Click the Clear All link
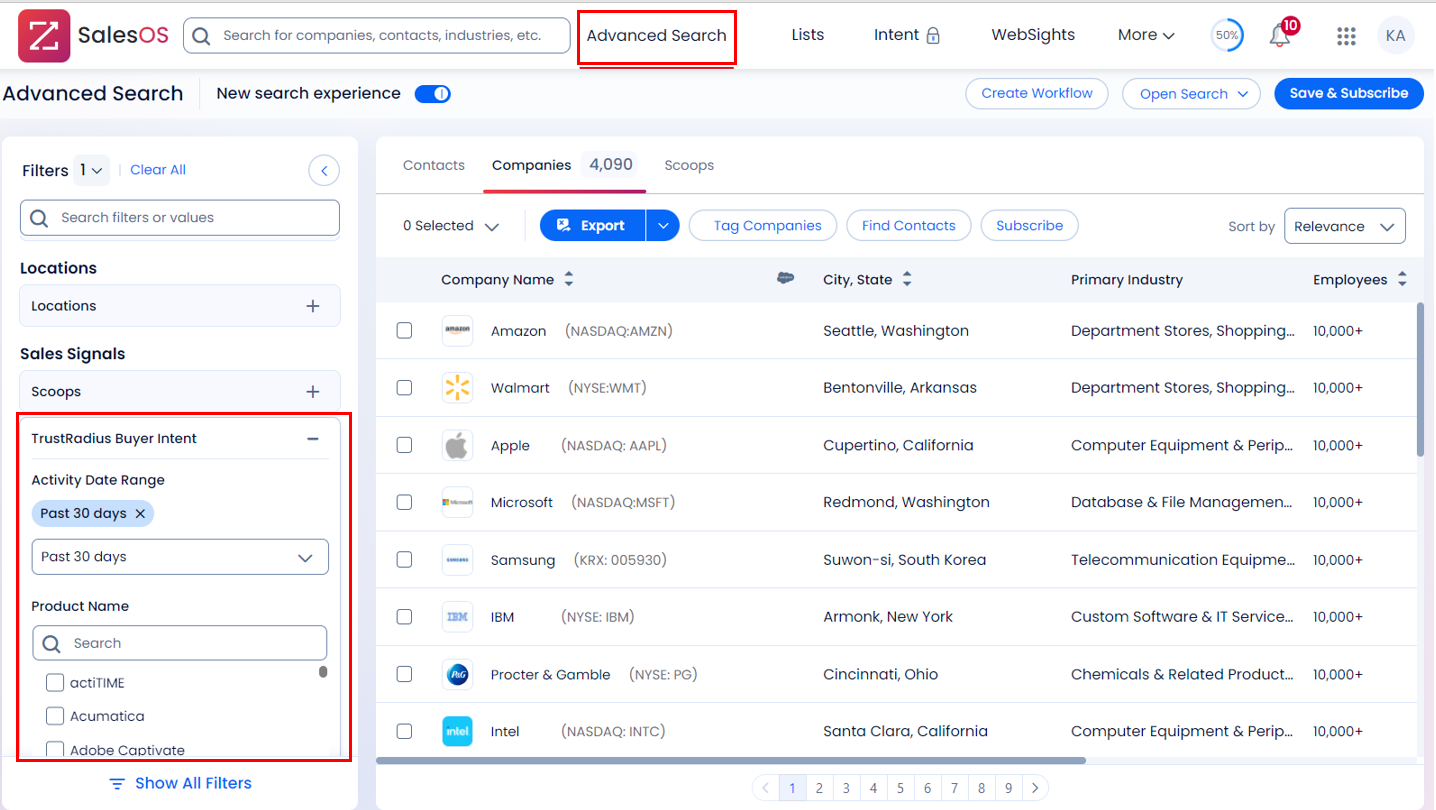The image size is (1436, 810). [158, 170]
